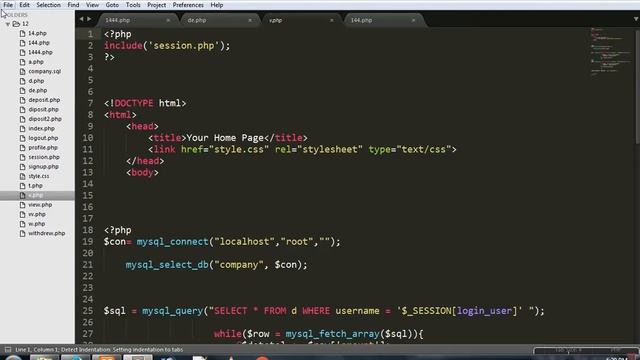Open the Goto menu
Viewport: 640px width, 360px height.
(112, 5)
